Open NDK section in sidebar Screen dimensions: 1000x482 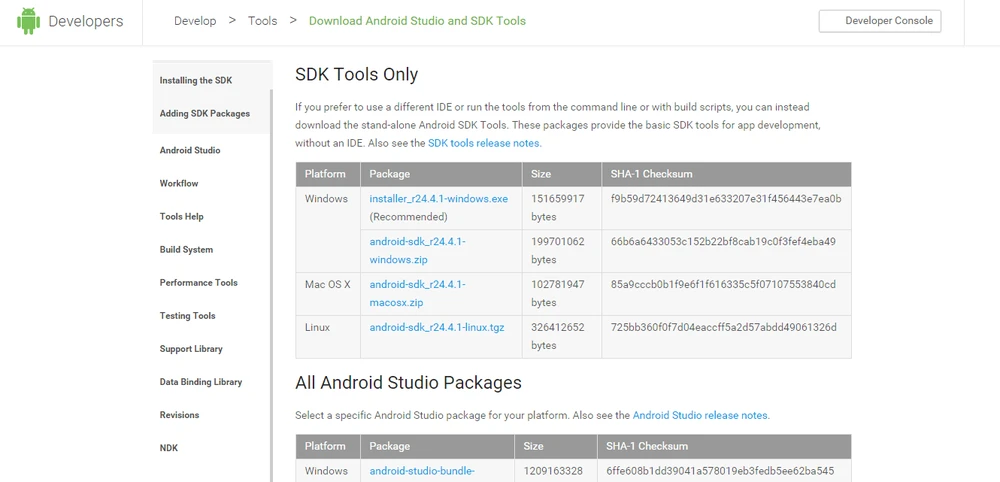[x=169, y=448]
